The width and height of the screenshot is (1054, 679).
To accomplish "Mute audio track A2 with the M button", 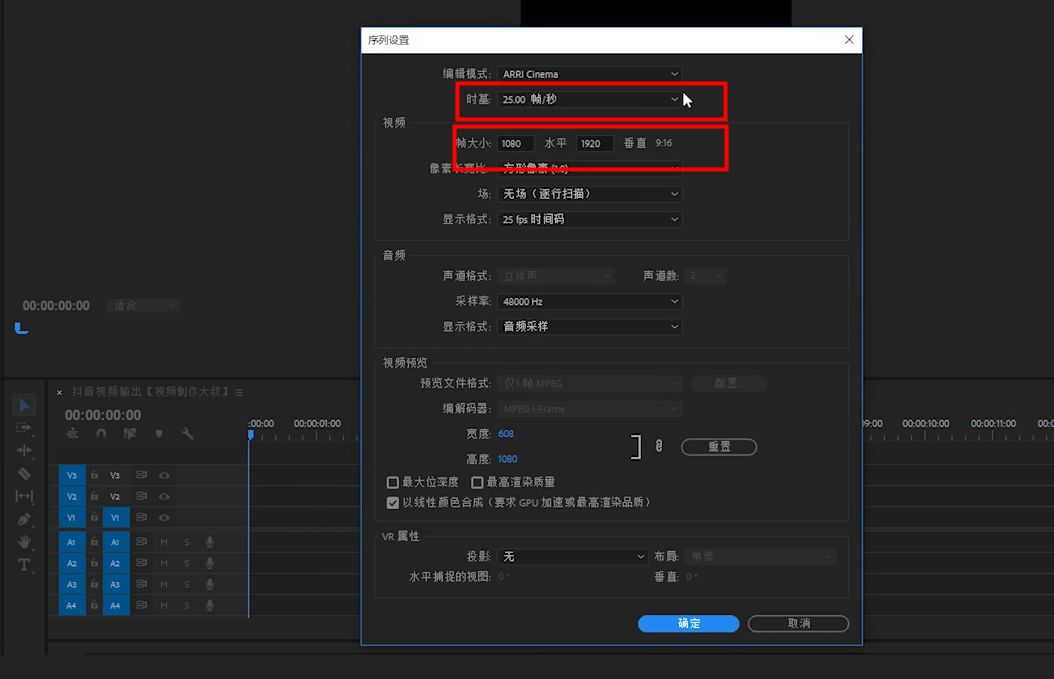I will coord(163,562).
